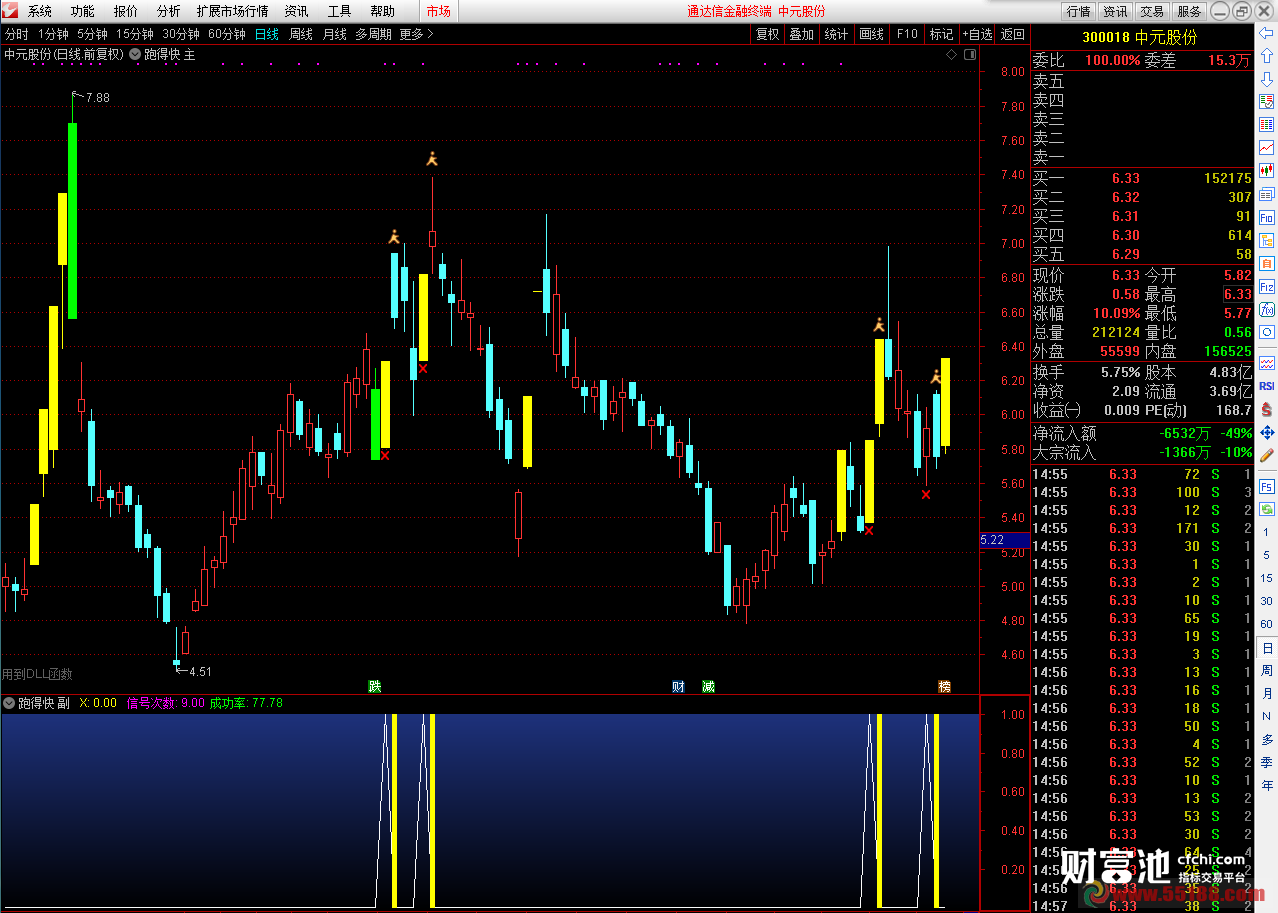The width and height of the screenshot is (1278, 913).
Task: Click the back arrow icon in right sidebar
Action: [x=1266, y=34]
